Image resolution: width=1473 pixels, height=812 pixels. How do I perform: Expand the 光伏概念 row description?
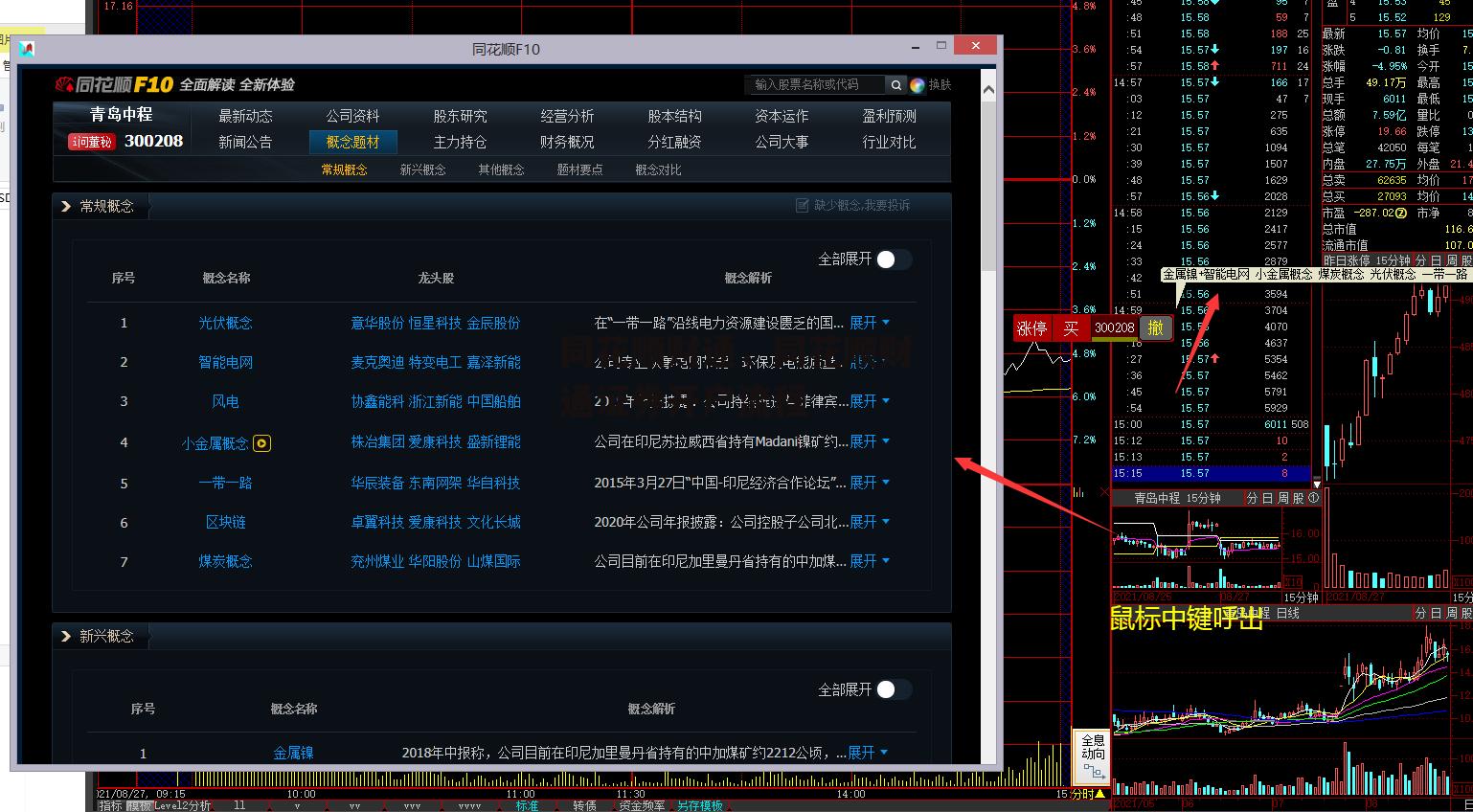869,323
